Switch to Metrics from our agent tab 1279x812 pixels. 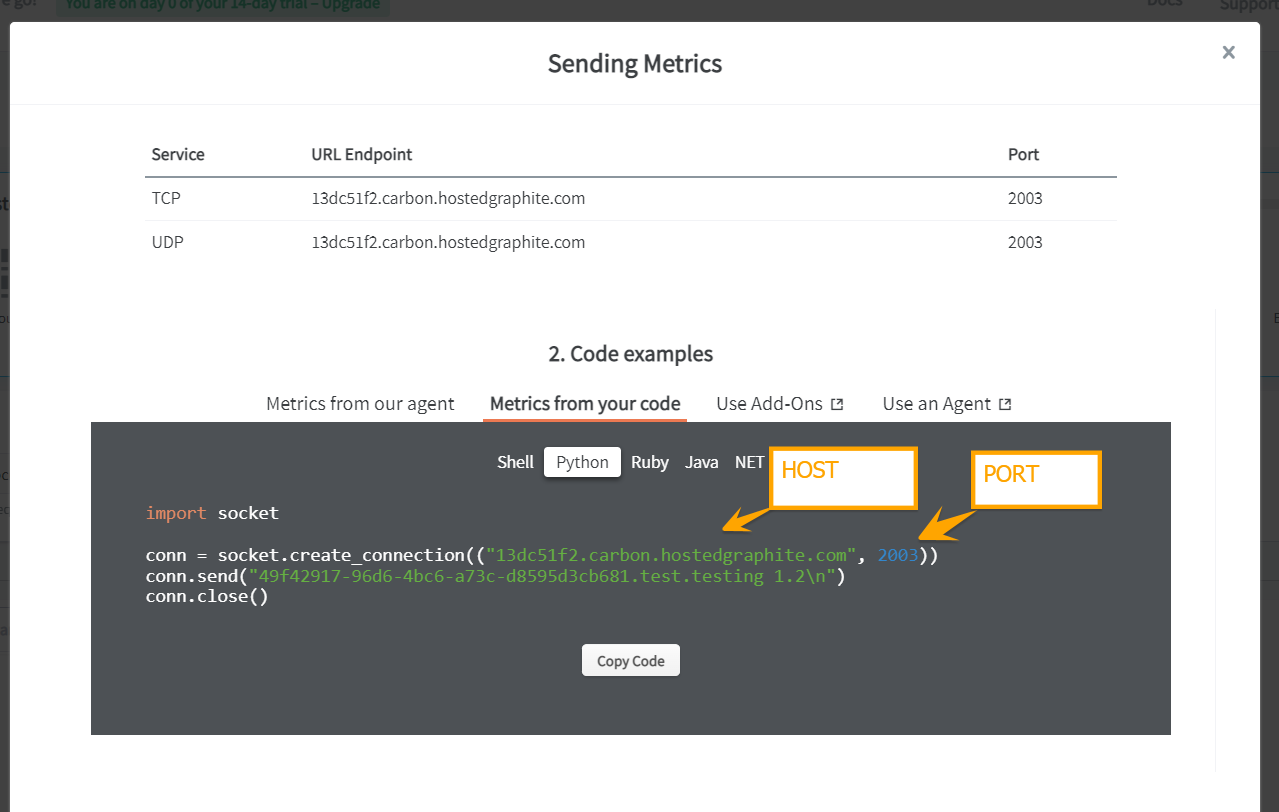point(360,404)
